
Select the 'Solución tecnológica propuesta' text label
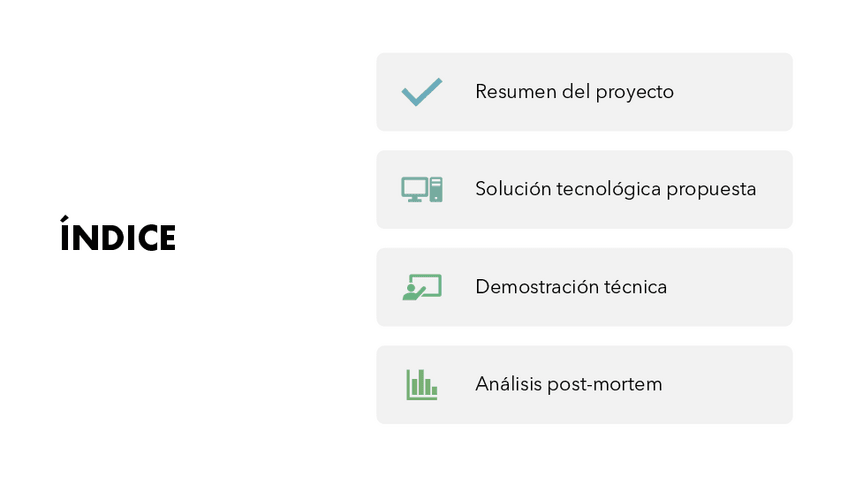[615, 189]
